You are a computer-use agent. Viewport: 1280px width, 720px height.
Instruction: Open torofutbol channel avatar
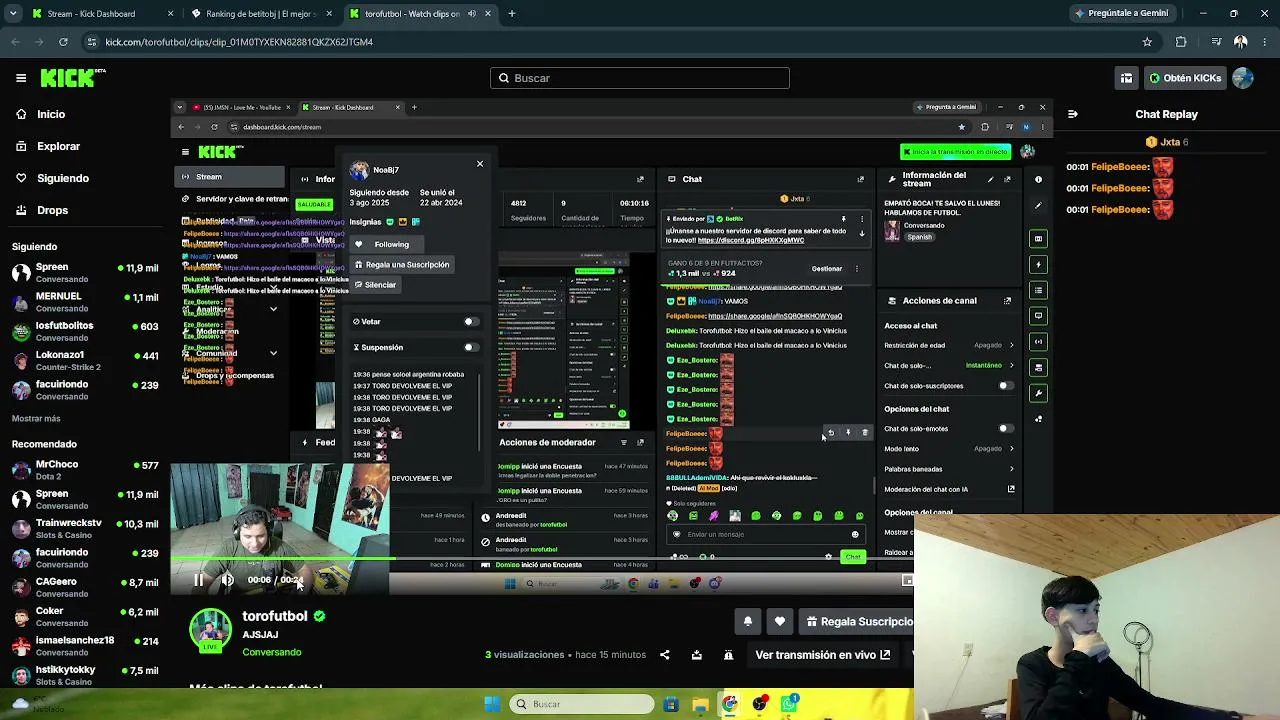click(x=210, y=630)
